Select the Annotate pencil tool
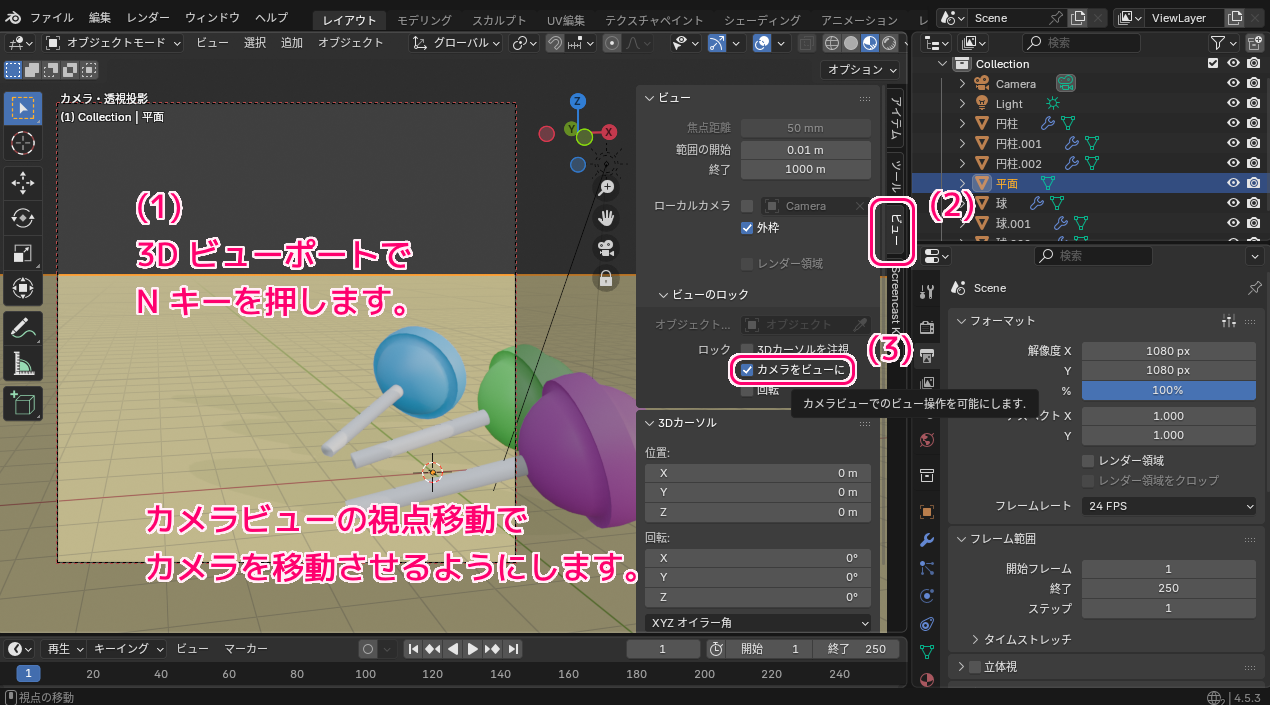The height and width of the screenshot is (705, 1270). [22, 327]
